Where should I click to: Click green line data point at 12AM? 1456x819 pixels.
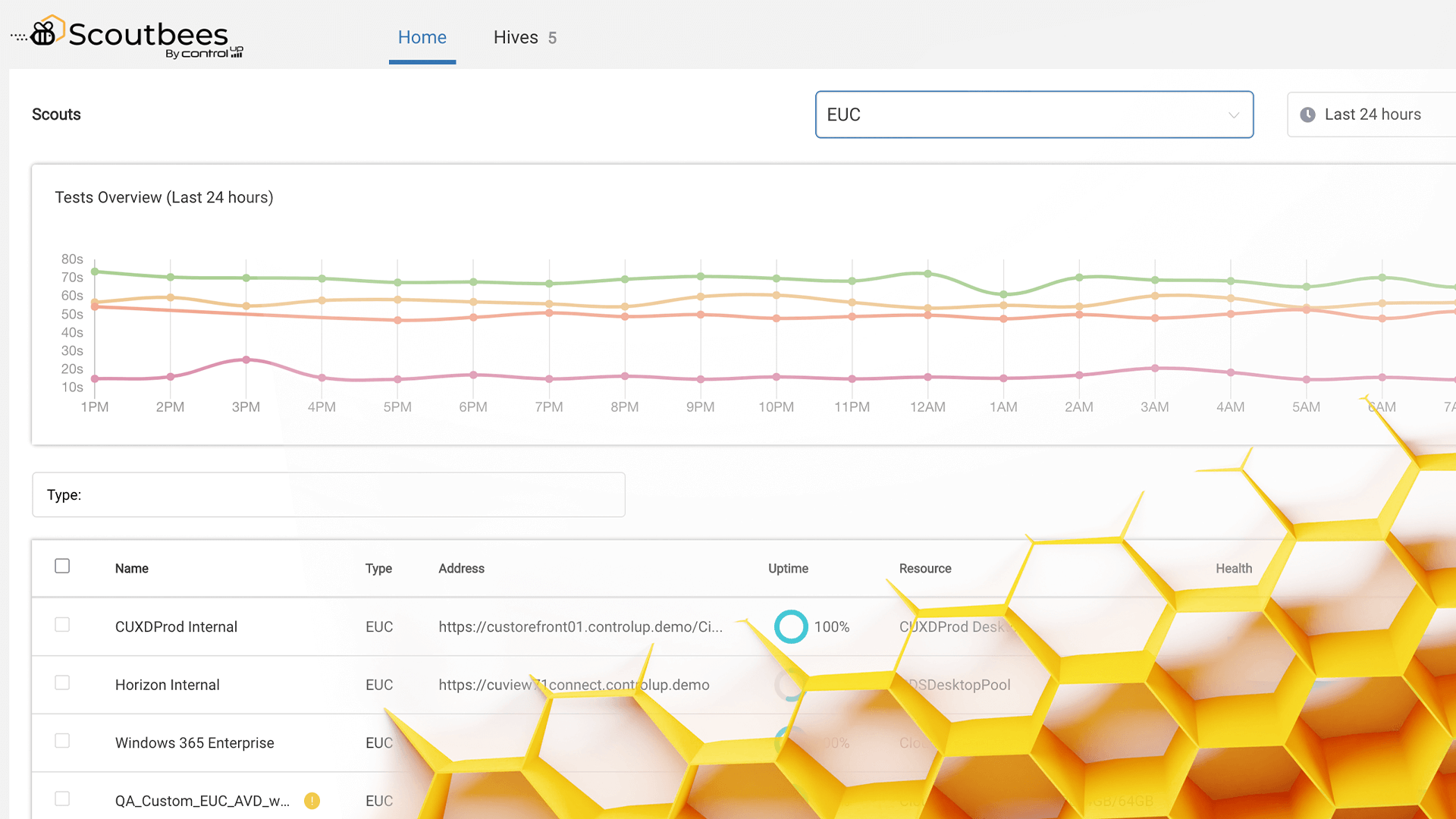pos(927,274)
